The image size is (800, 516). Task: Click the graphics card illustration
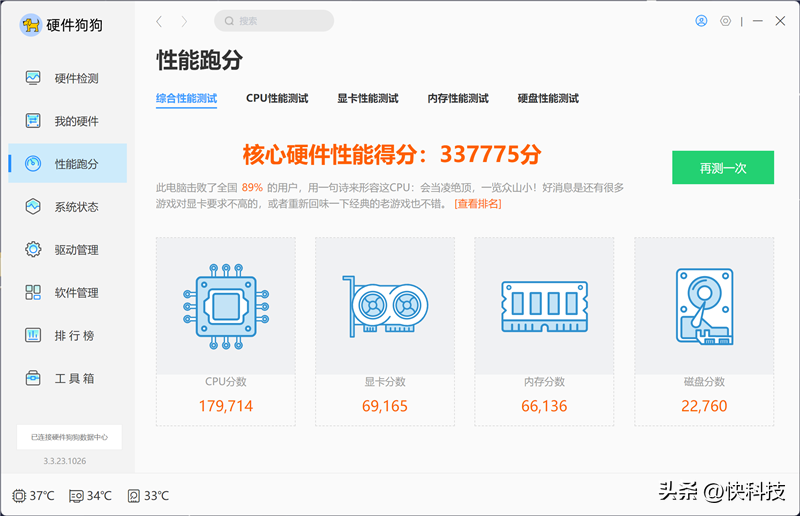coord(385,306)
